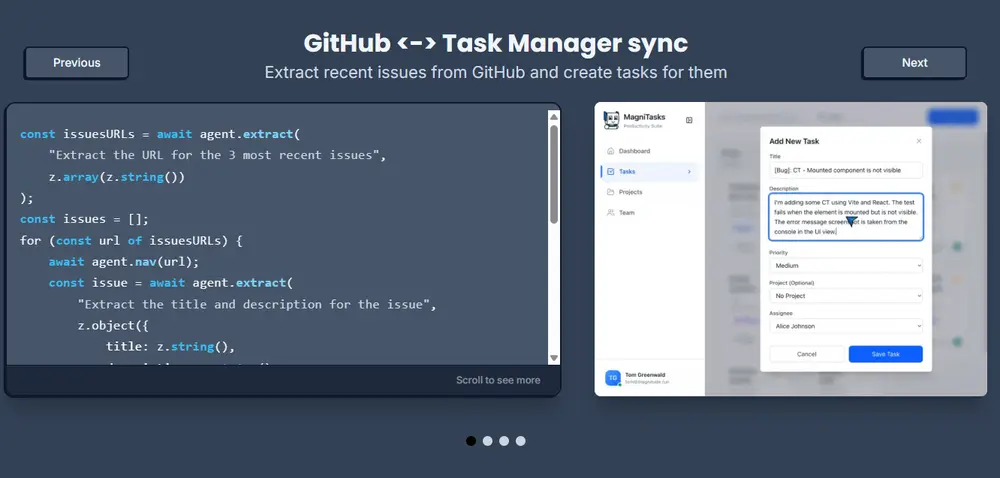Click the Tasks checklist icon in sidebar

[x=610, y=172]
